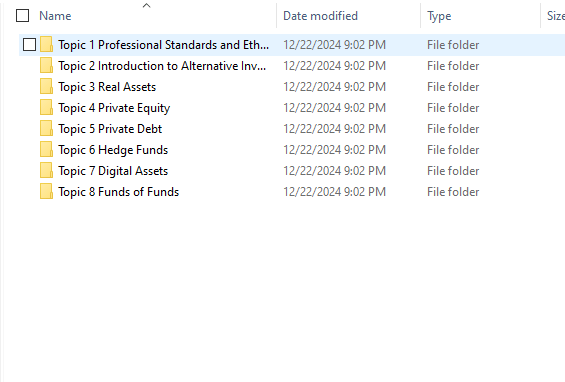Select the Topic 7 Digital Assets folder icon
The width and height of the screenshot is (565, 382).
click(x=46, y=170)
